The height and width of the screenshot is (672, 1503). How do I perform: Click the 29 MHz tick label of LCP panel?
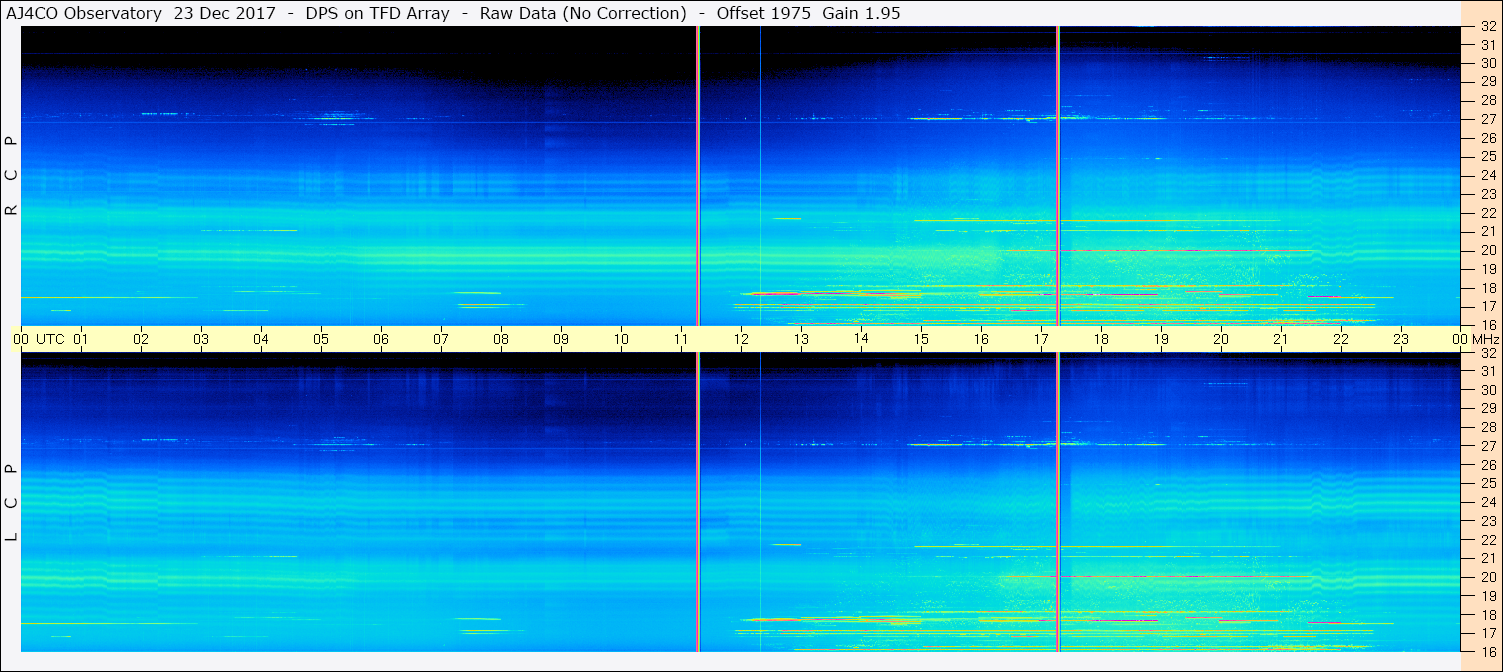(1488, 409)
